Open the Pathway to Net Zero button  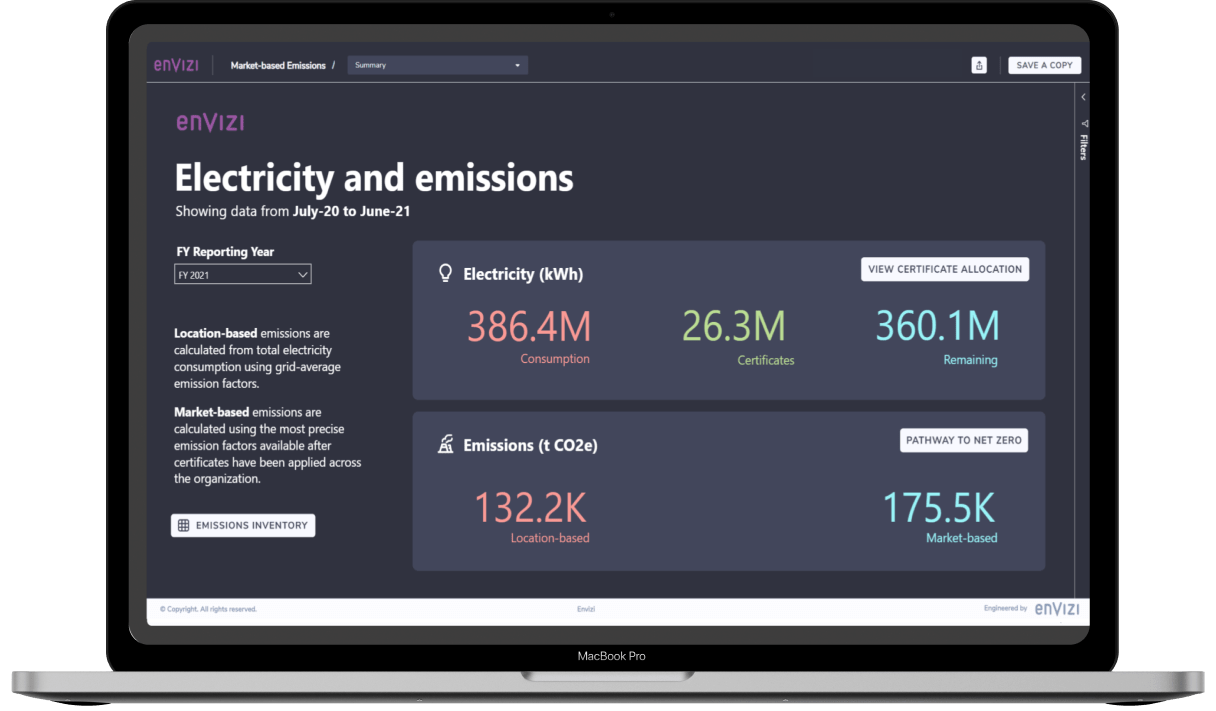tap(963, 440)
